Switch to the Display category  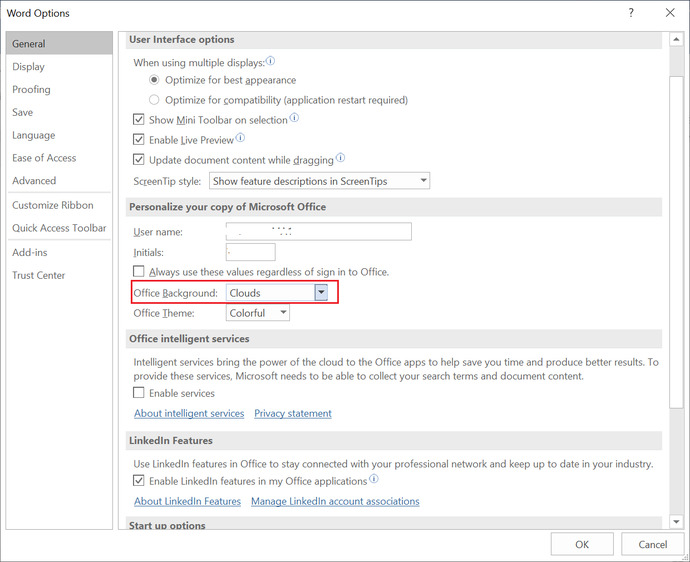point(59,66)
